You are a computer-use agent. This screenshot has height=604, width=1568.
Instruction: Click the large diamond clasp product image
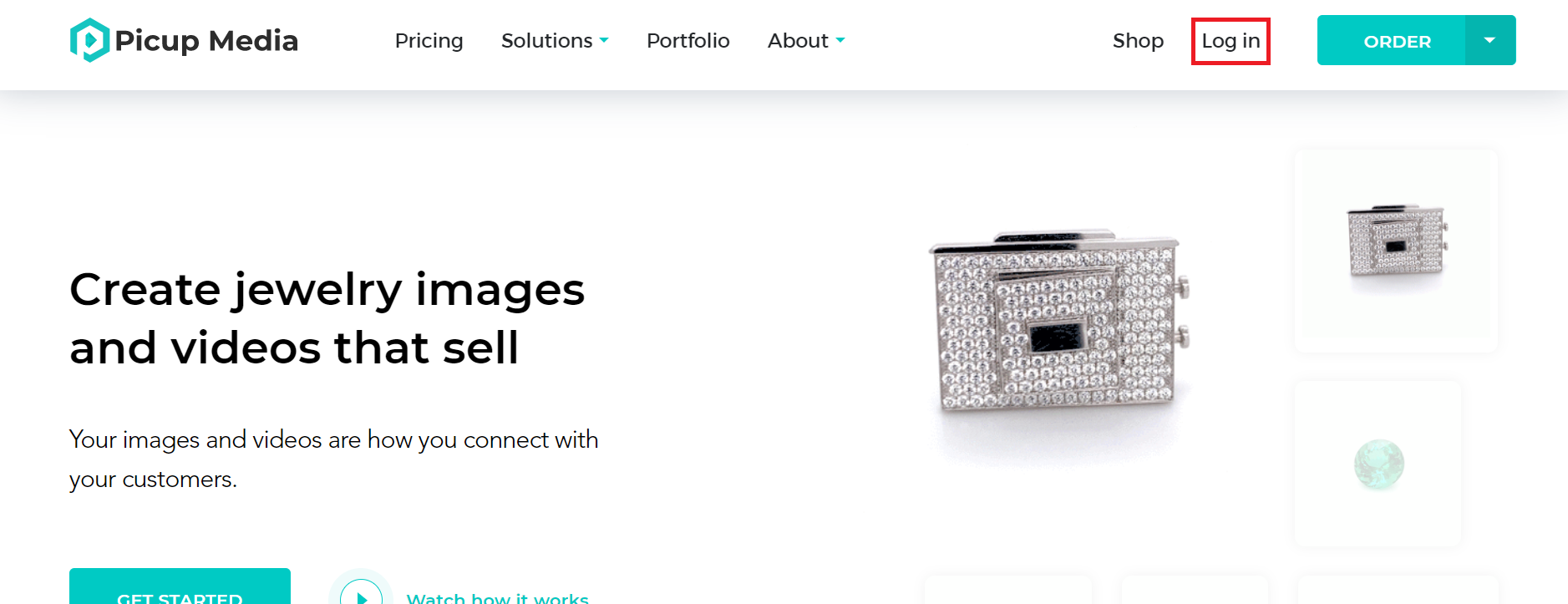(x=1058, y=322)
